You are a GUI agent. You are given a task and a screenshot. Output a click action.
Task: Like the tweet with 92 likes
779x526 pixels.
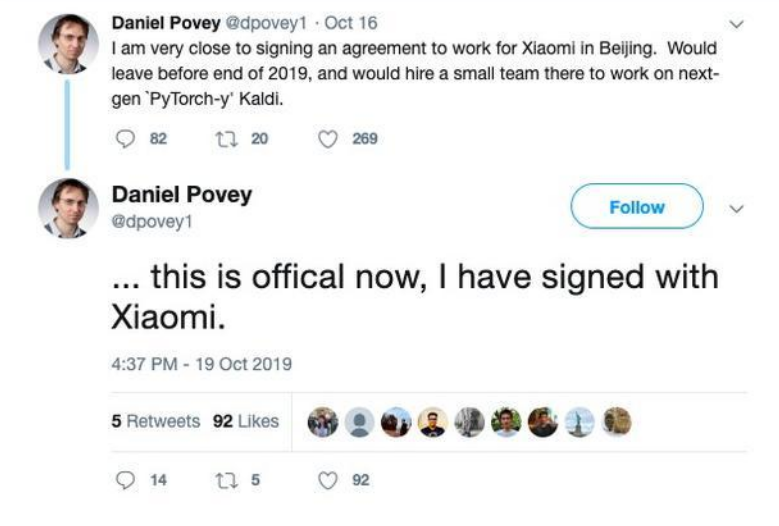[x=329, y=480]
